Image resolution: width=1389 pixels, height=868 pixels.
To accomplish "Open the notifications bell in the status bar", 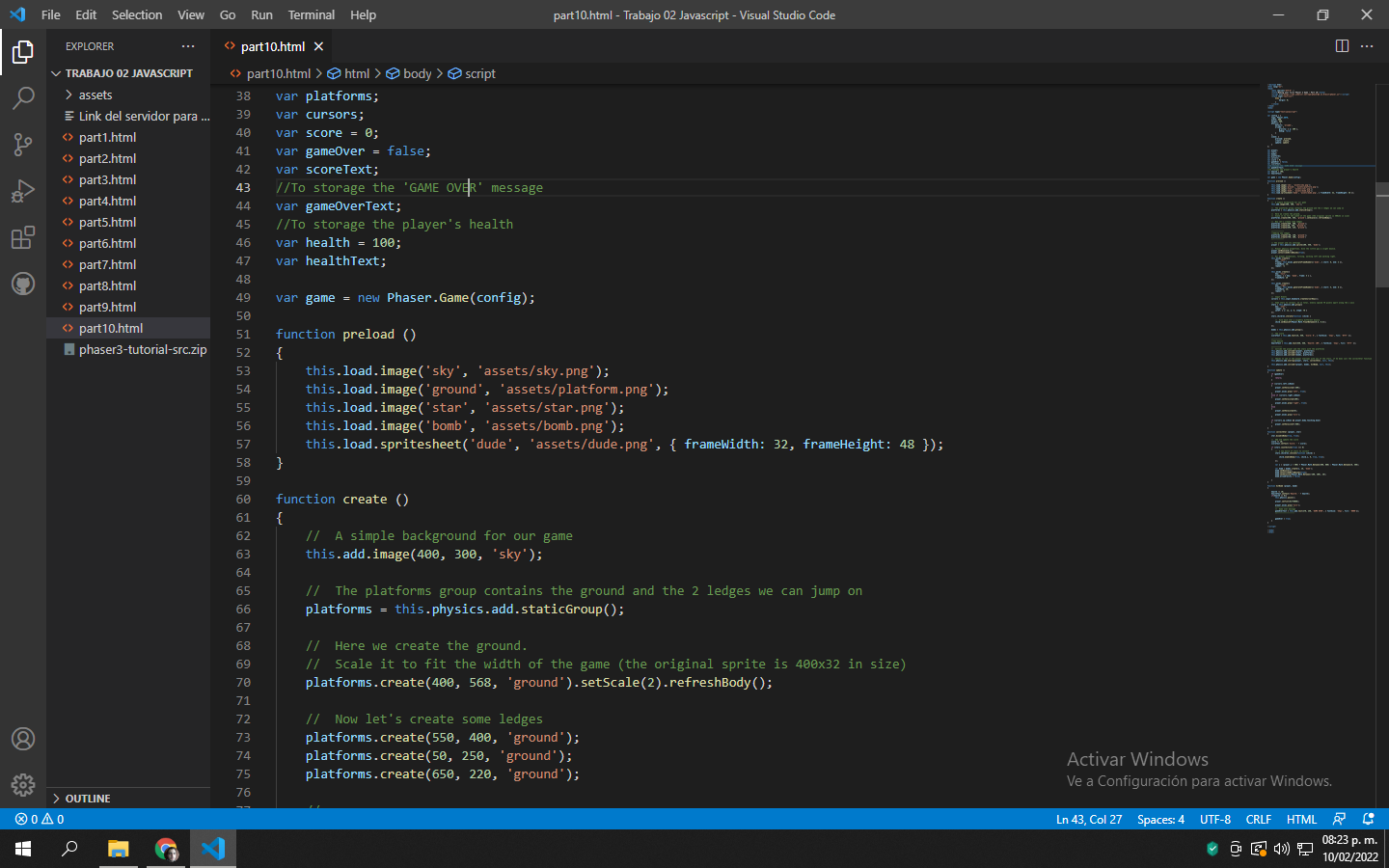I will coord(1368,819).
